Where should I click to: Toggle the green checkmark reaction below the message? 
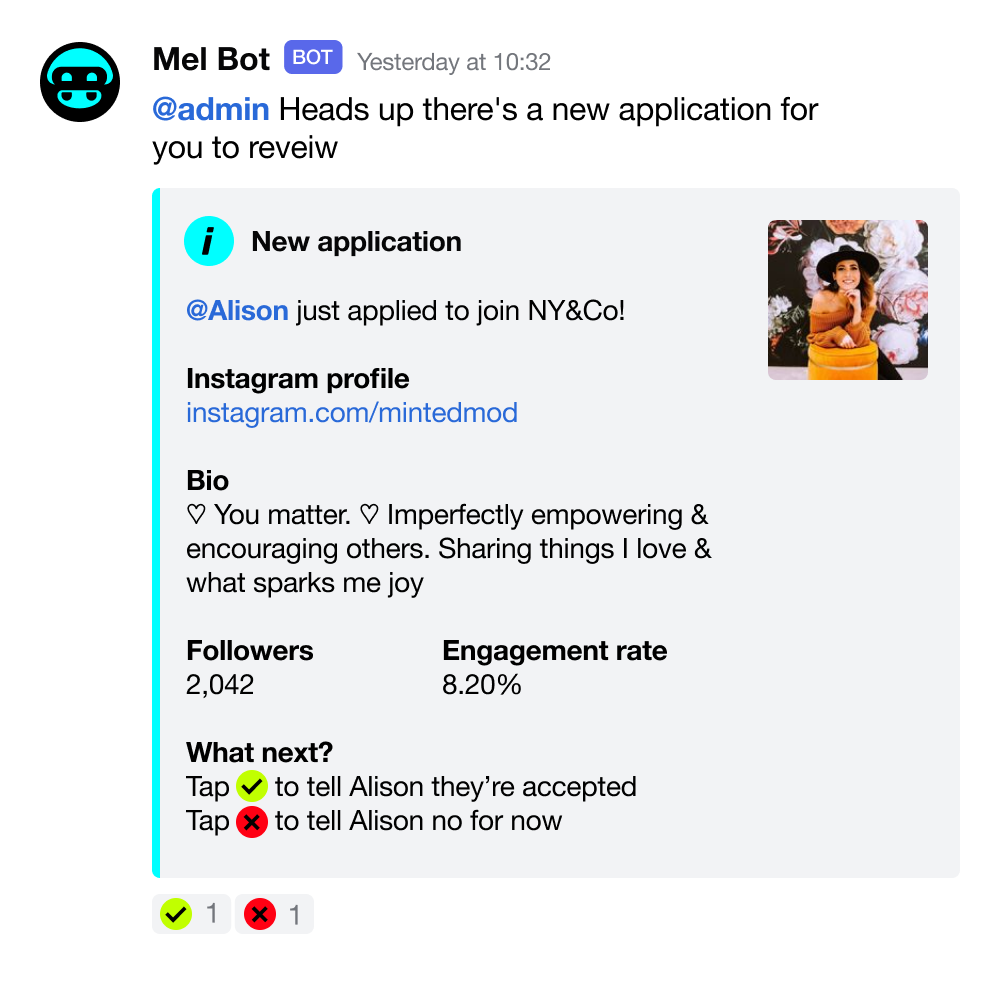(191, 914)
